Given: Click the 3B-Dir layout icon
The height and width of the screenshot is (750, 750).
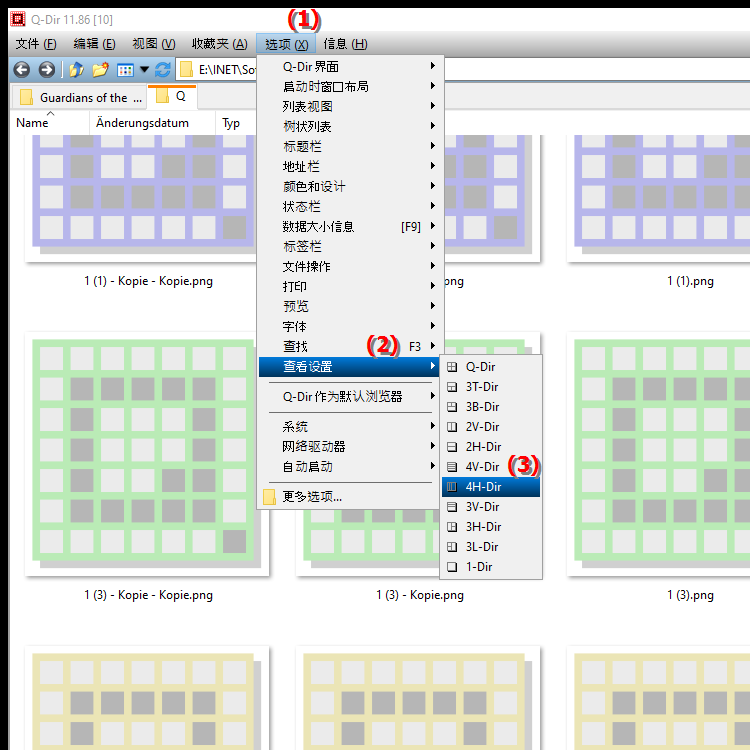Looking at the screenshot, I should tap(452, 407).
